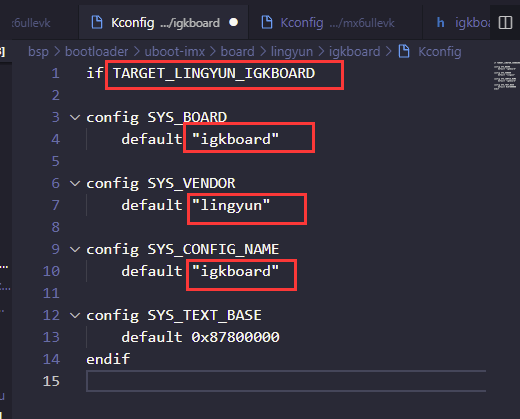520x419 pixels.
Task: Collapse the config SYS_VENDOR block
Action: point(75,183)
